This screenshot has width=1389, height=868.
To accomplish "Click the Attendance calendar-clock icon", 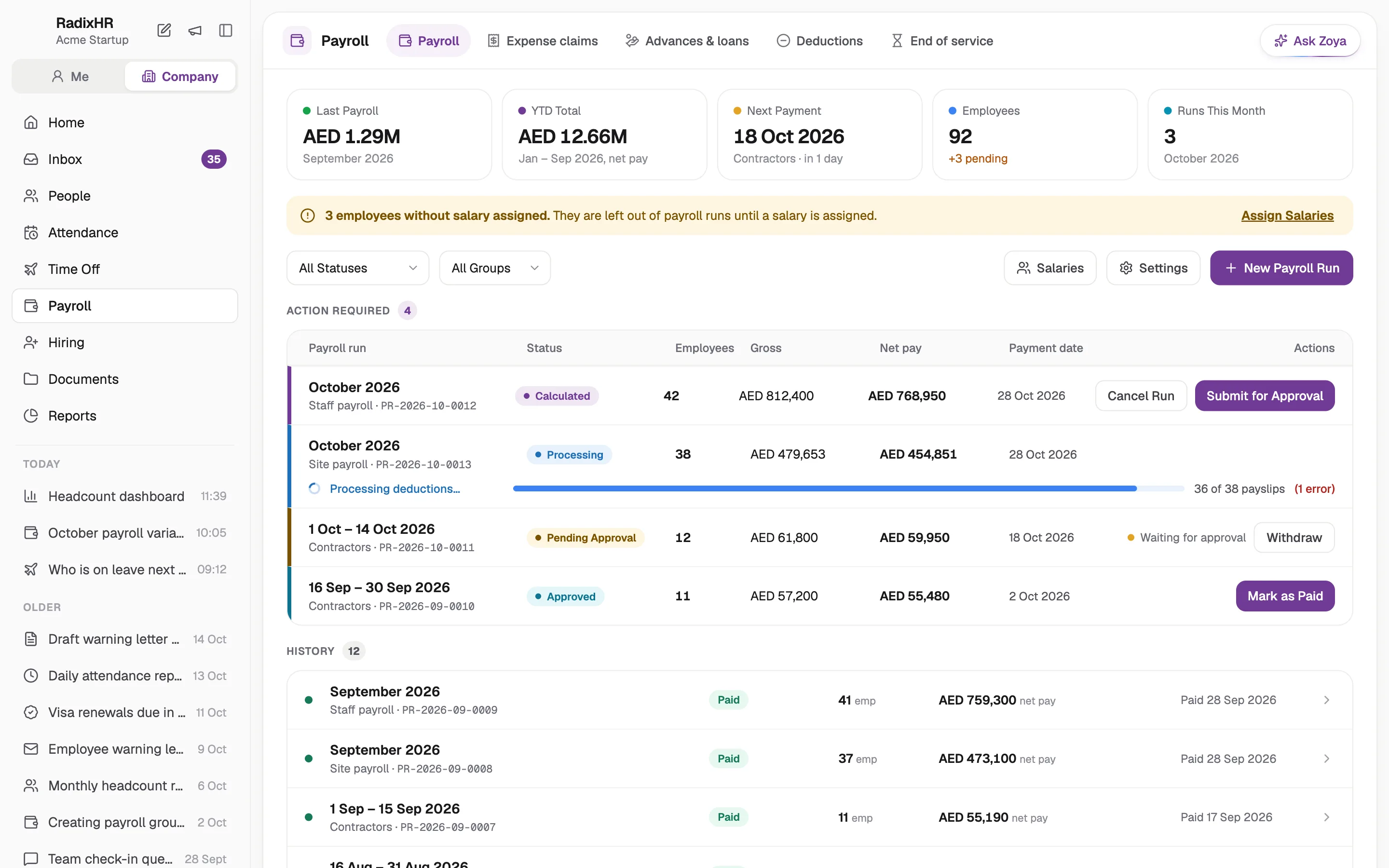I will click(31, 232).
